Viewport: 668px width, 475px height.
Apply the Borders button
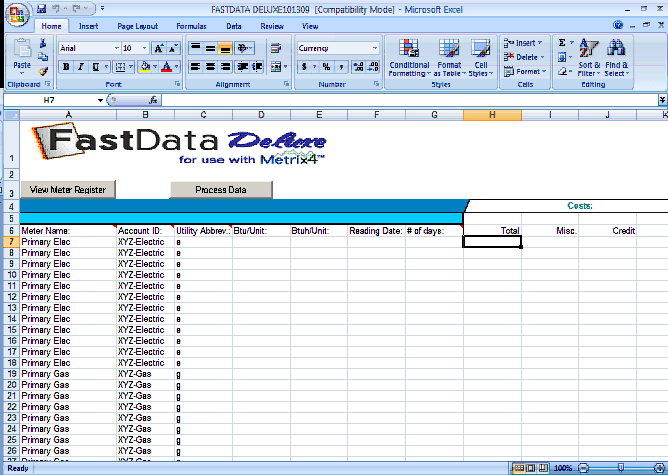[121, 67]
